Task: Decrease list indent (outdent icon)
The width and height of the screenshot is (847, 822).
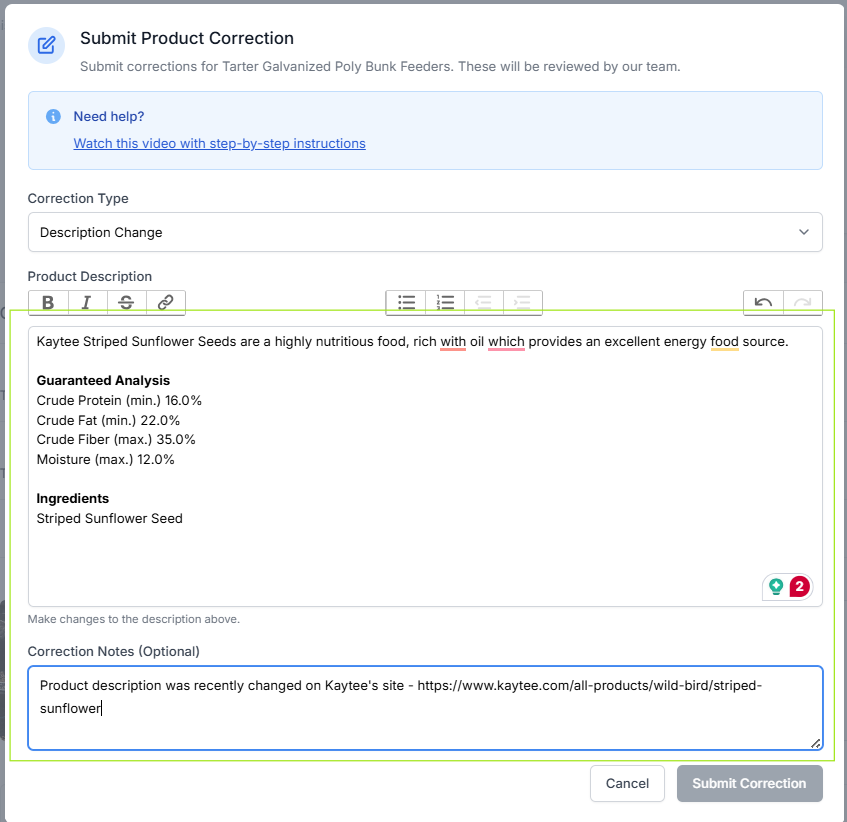Action: tap(483, 302)
